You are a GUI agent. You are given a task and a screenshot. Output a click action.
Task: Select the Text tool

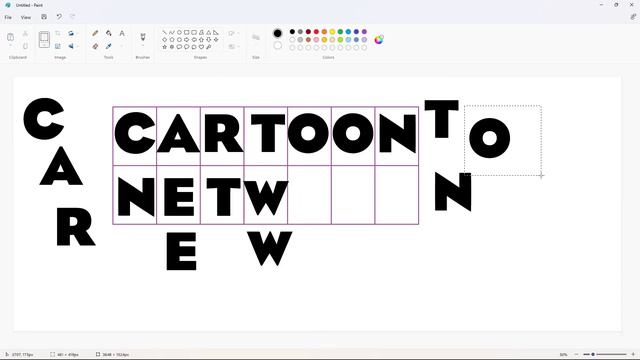[122, 33]
